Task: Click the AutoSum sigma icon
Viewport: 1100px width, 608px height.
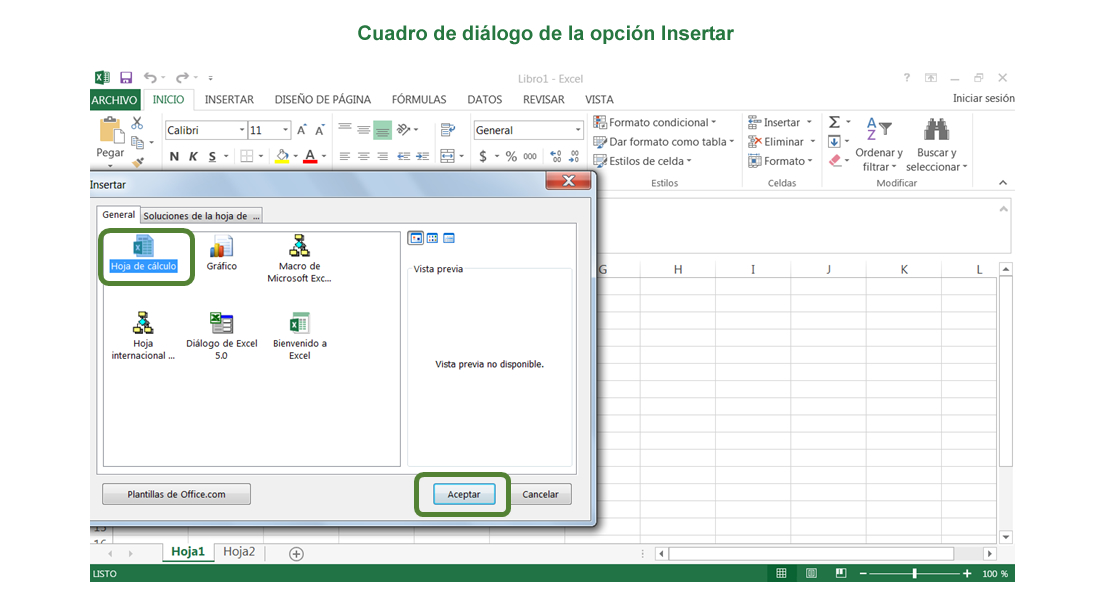Action: tap(834, 122)
